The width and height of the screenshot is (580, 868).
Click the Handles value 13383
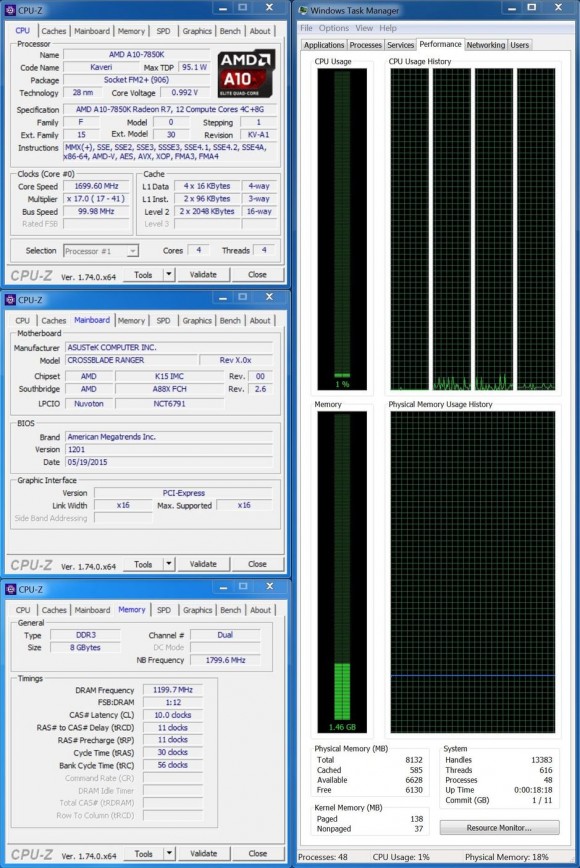(x=541, y=760)
